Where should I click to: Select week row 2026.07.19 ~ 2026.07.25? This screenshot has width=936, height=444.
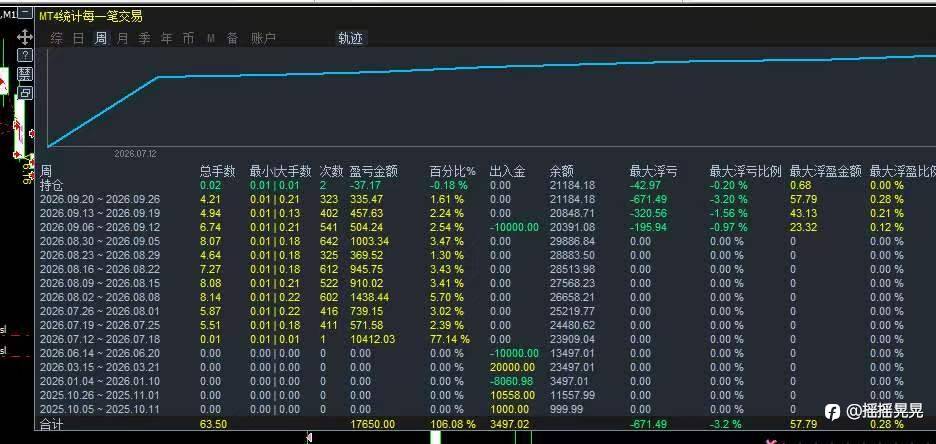(100, 325)
